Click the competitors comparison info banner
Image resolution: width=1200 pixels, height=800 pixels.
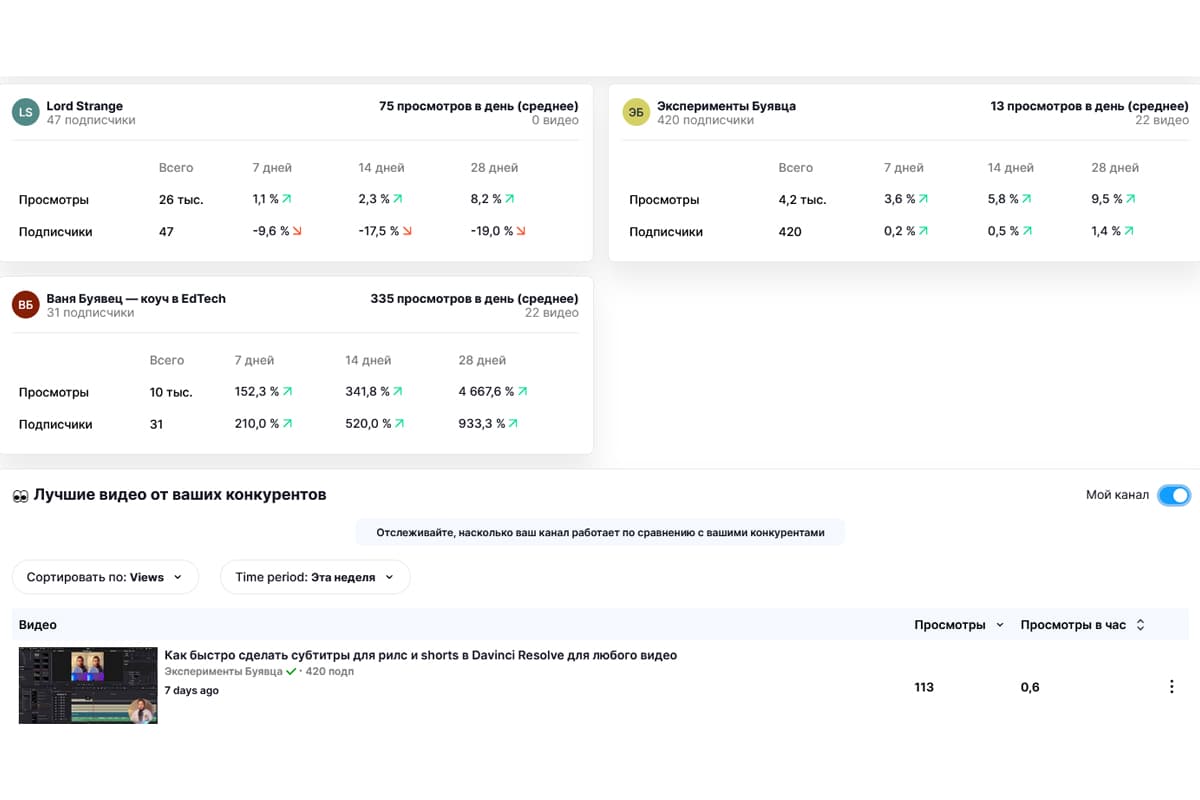coord(600,533)
